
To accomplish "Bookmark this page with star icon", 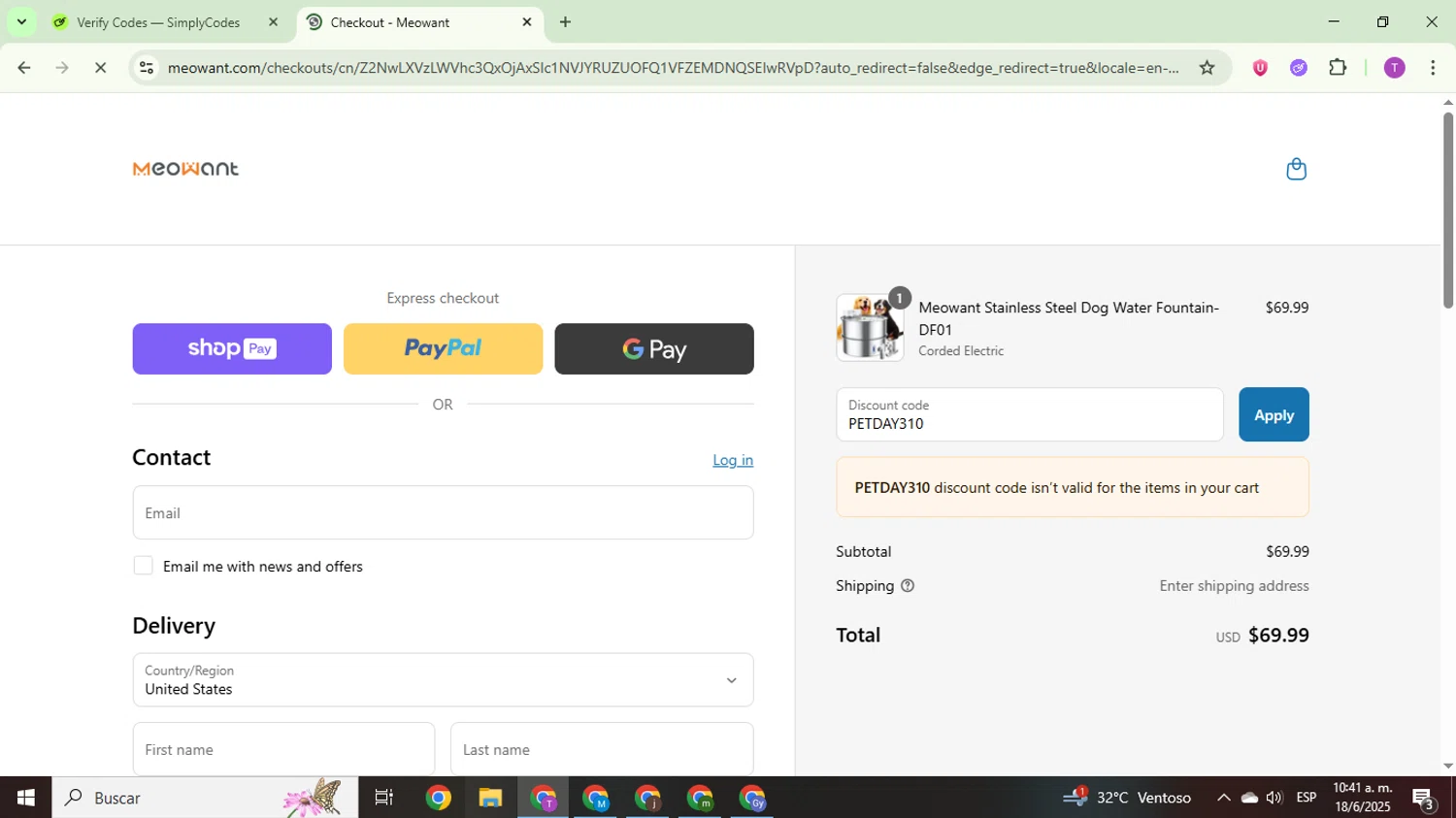I will [1207, 68].
